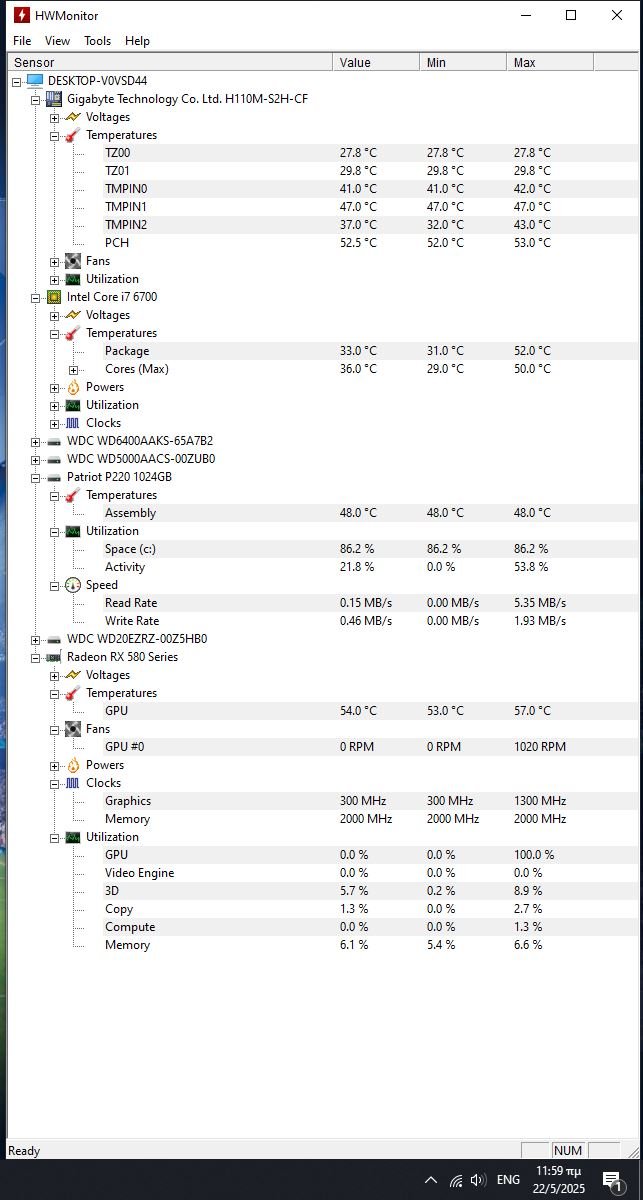Select the TMPIN2 temperature row

point(322,225)
